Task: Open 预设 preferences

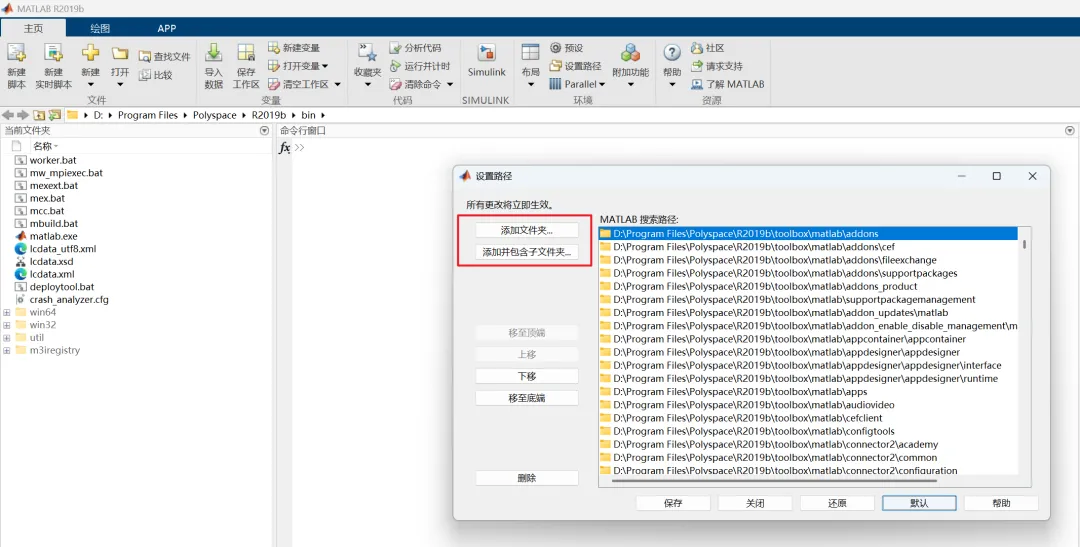Action: coord(567,48)
